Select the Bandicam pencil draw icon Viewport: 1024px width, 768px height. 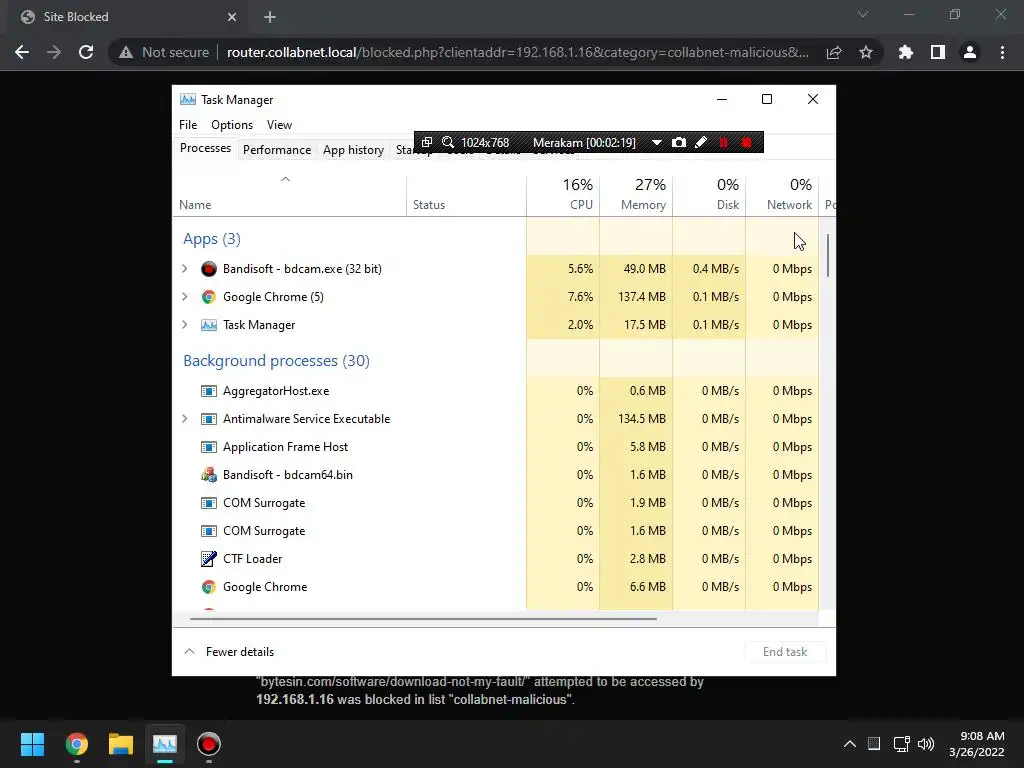coord(701,142)
